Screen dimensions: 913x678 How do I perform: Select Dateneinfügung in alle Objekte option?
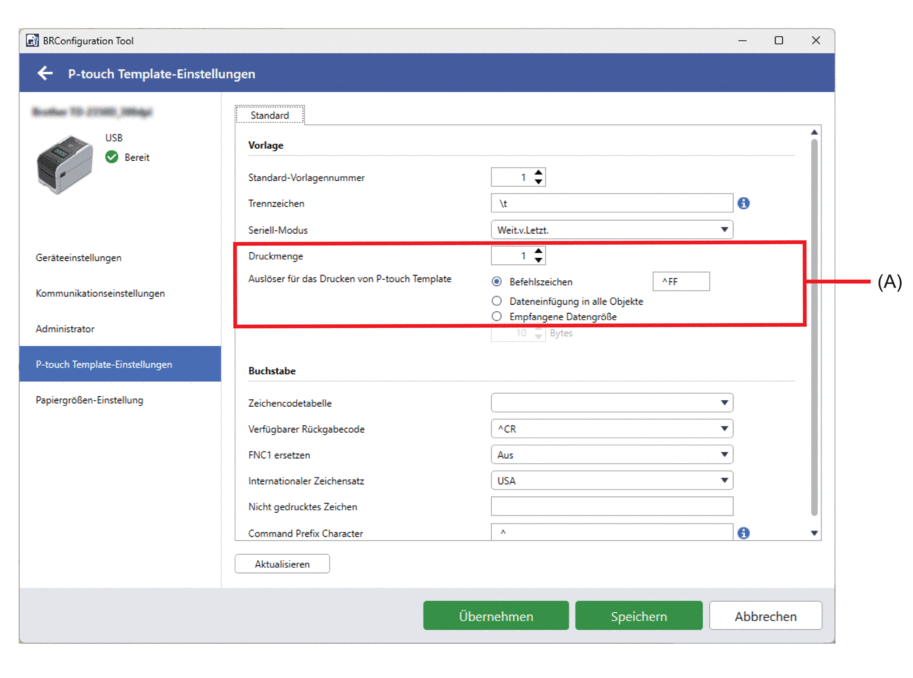coord(497,301)
